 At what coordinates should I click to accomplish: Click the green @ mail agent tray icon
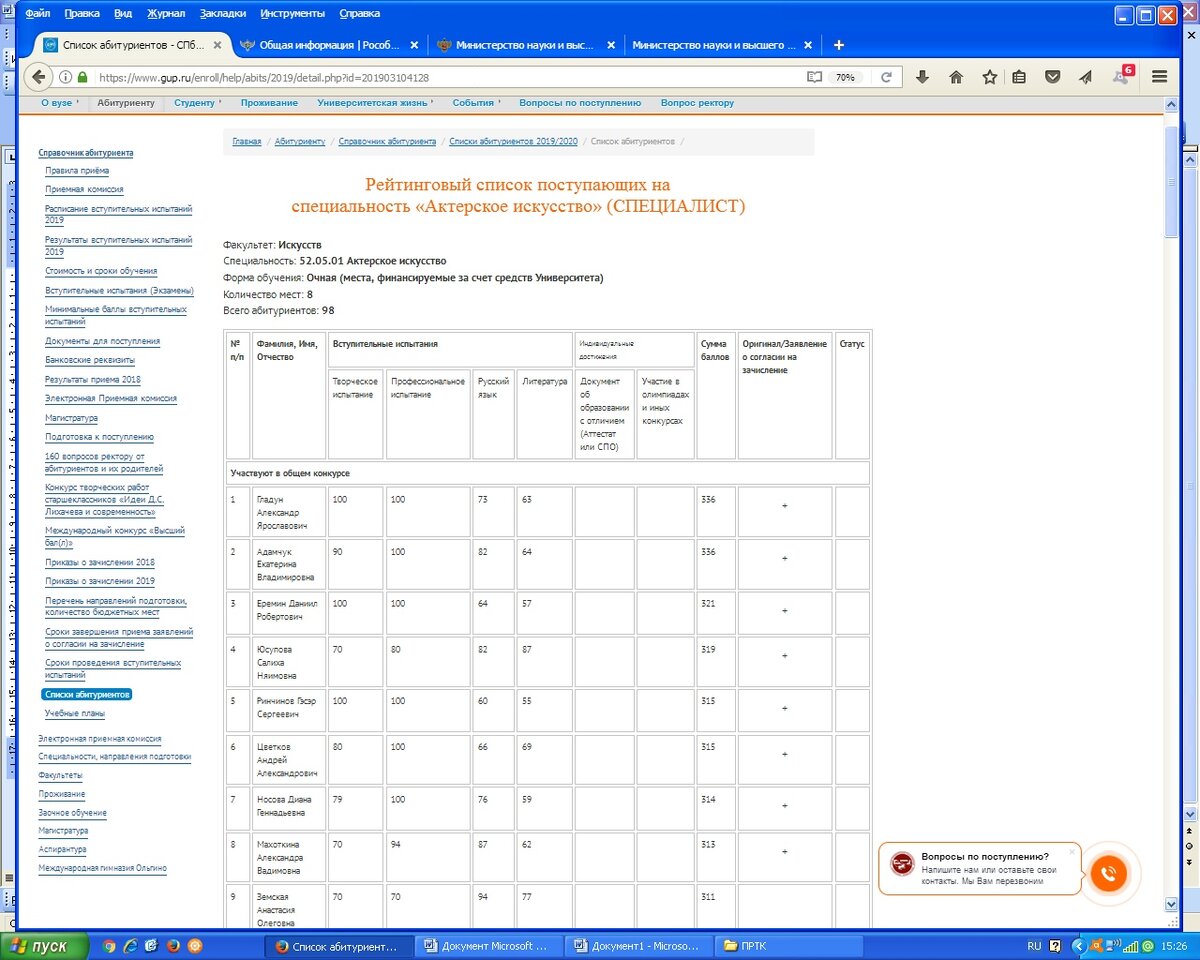1148,945
